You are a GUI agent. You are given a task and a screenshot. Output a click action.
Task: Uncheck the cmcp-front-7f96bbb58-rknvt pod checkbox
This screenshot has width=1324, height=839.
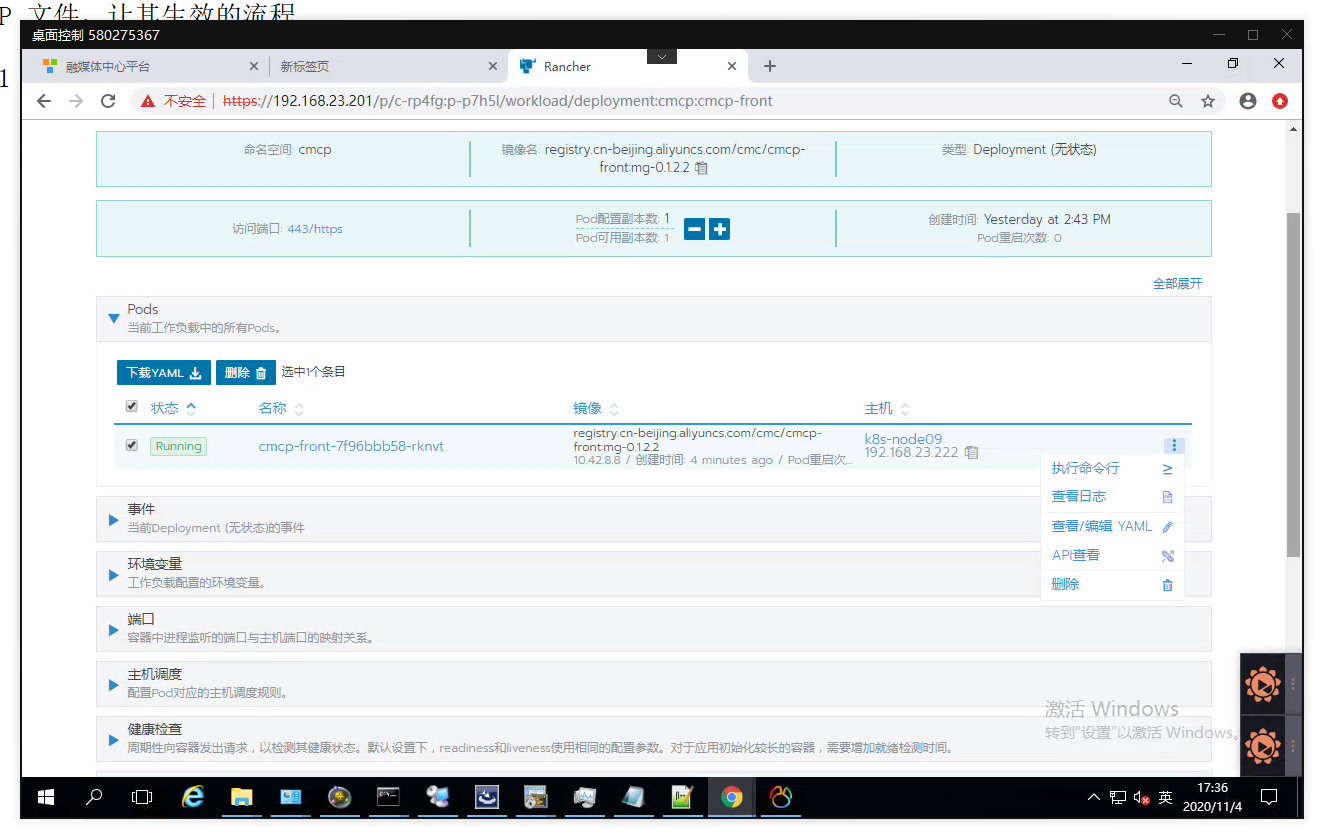tap(132, 445)
